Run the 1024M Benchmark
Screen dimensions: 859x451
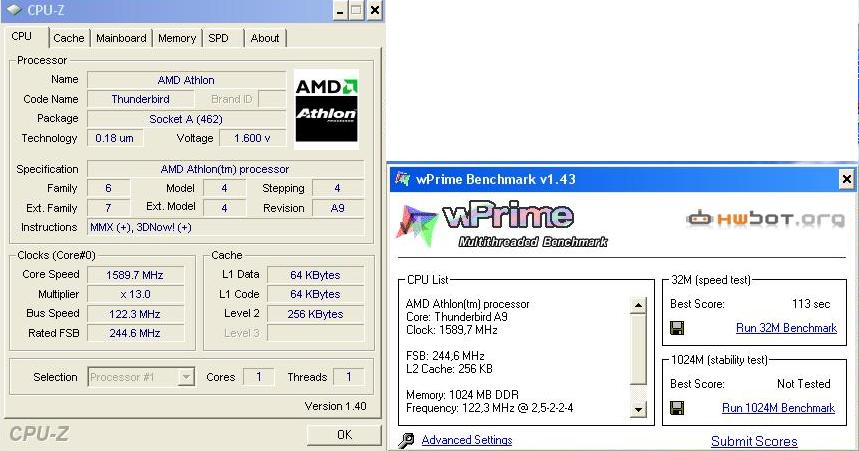(x=778, y=408)
